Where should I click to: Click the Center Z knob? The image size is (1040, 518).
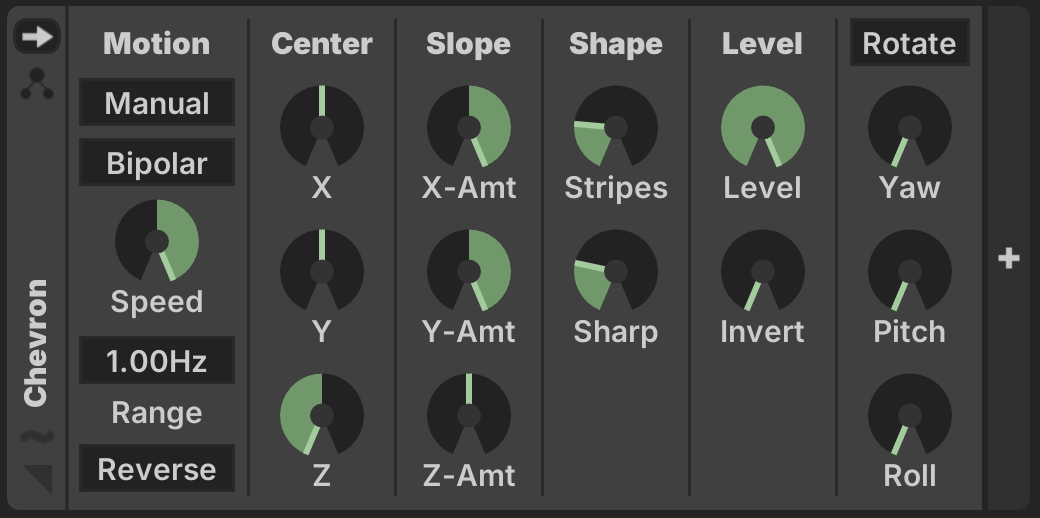(x=322, y=415)
